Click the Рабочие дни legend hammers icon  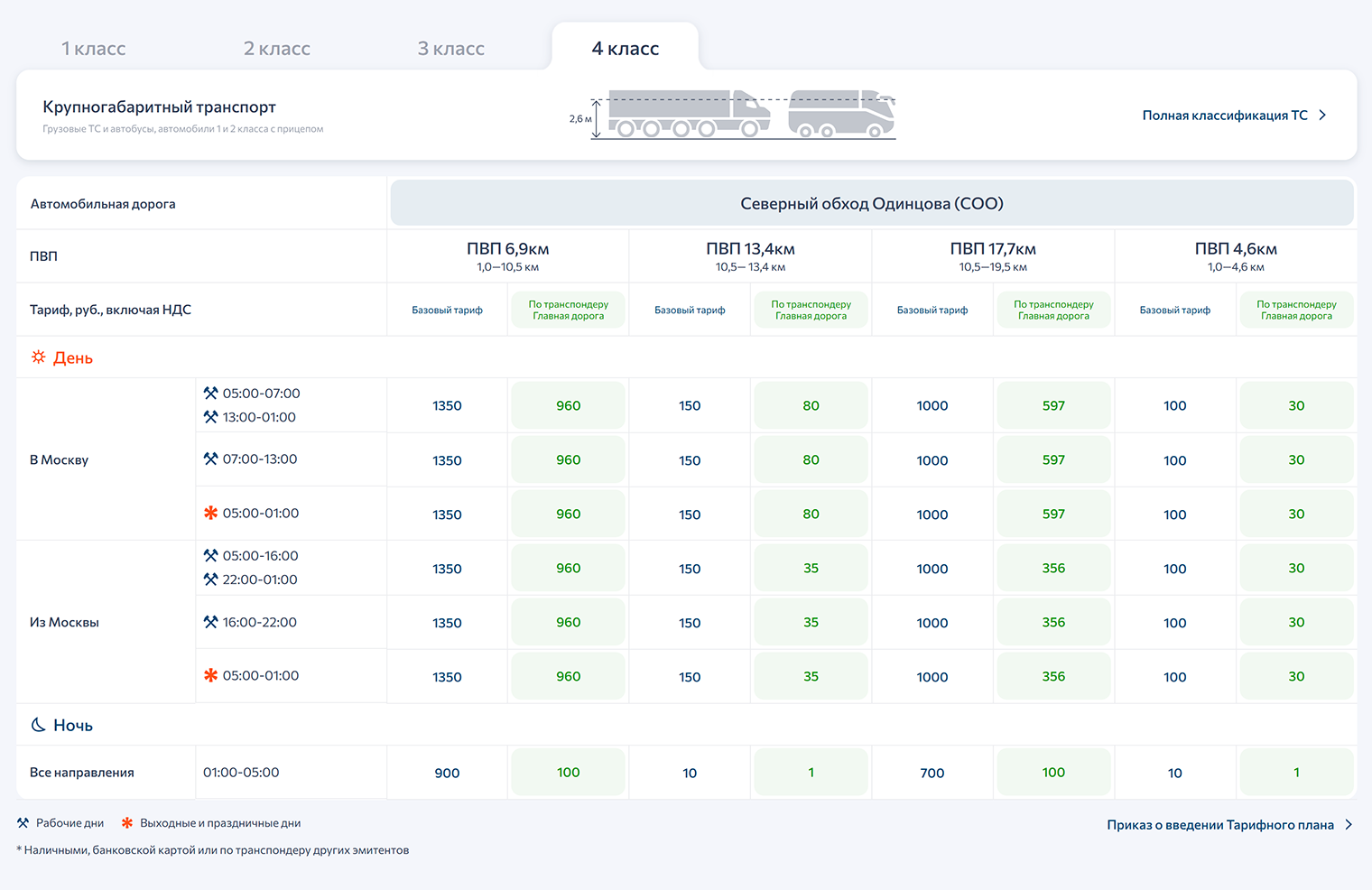[x=23, y=823]
